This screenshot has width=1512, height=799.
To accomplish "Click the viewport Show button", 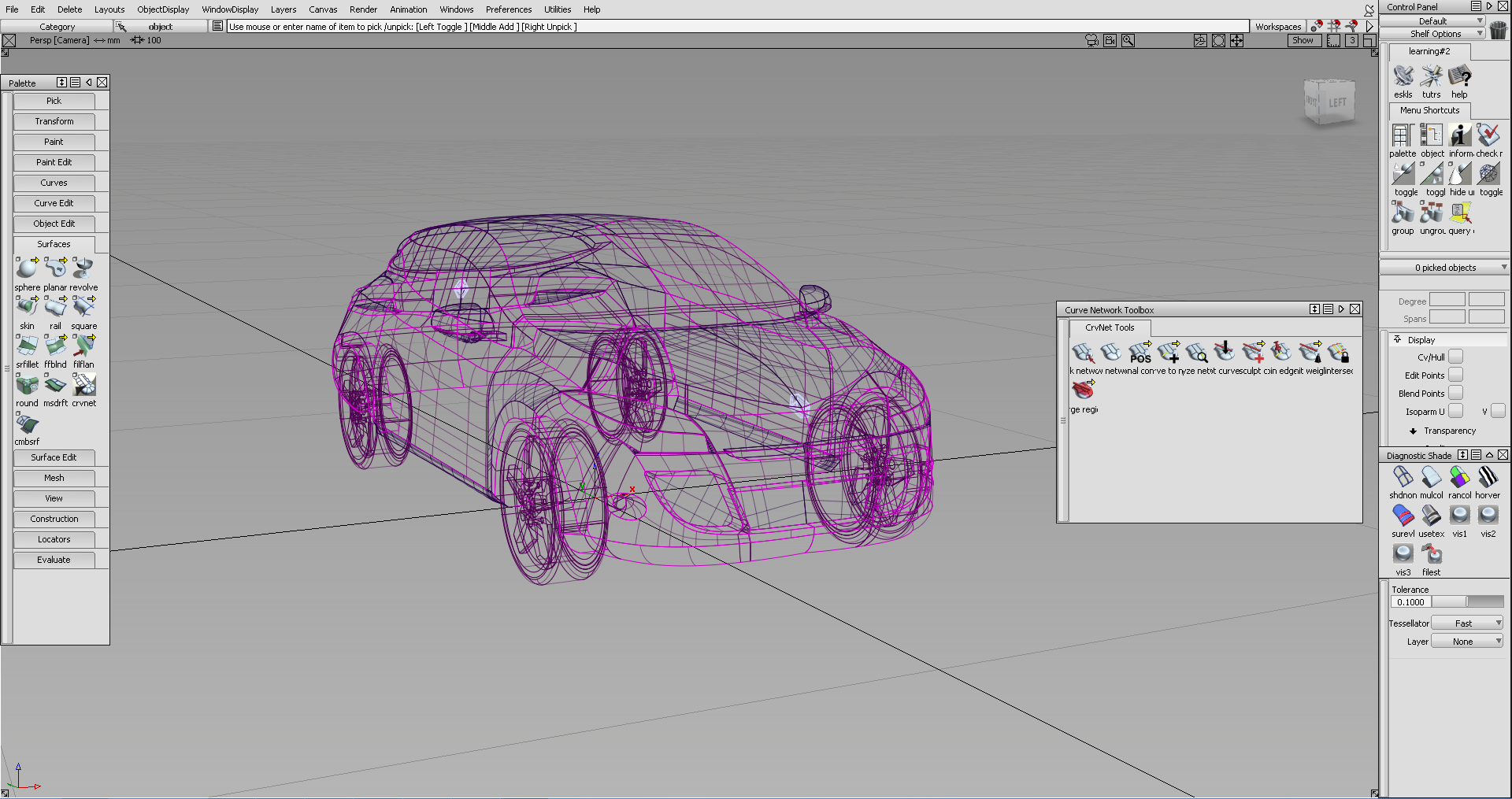I will pos(1303,40).
